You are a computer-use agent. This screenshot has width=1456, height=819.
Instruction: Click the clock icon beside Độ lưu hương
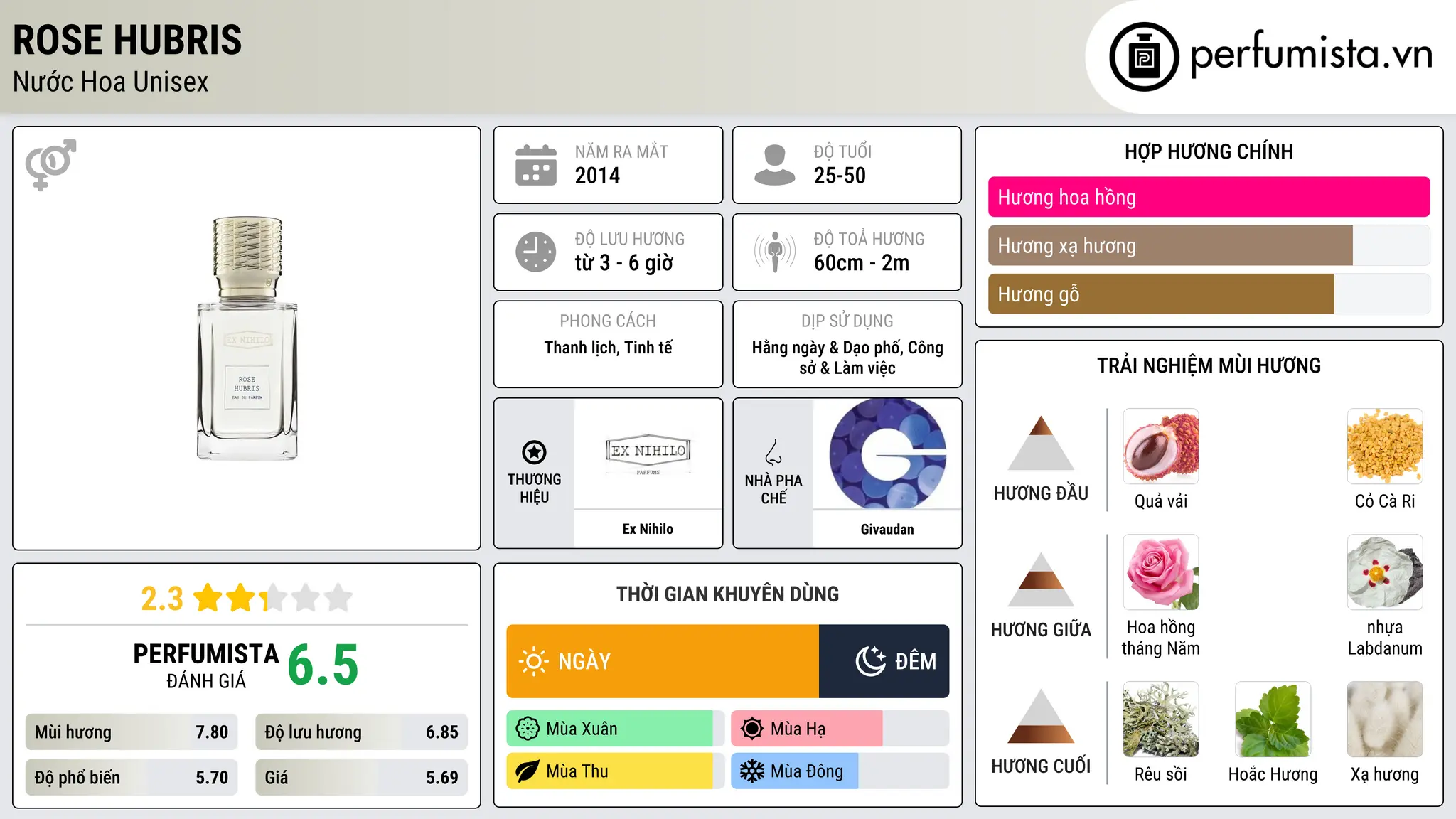536,252
